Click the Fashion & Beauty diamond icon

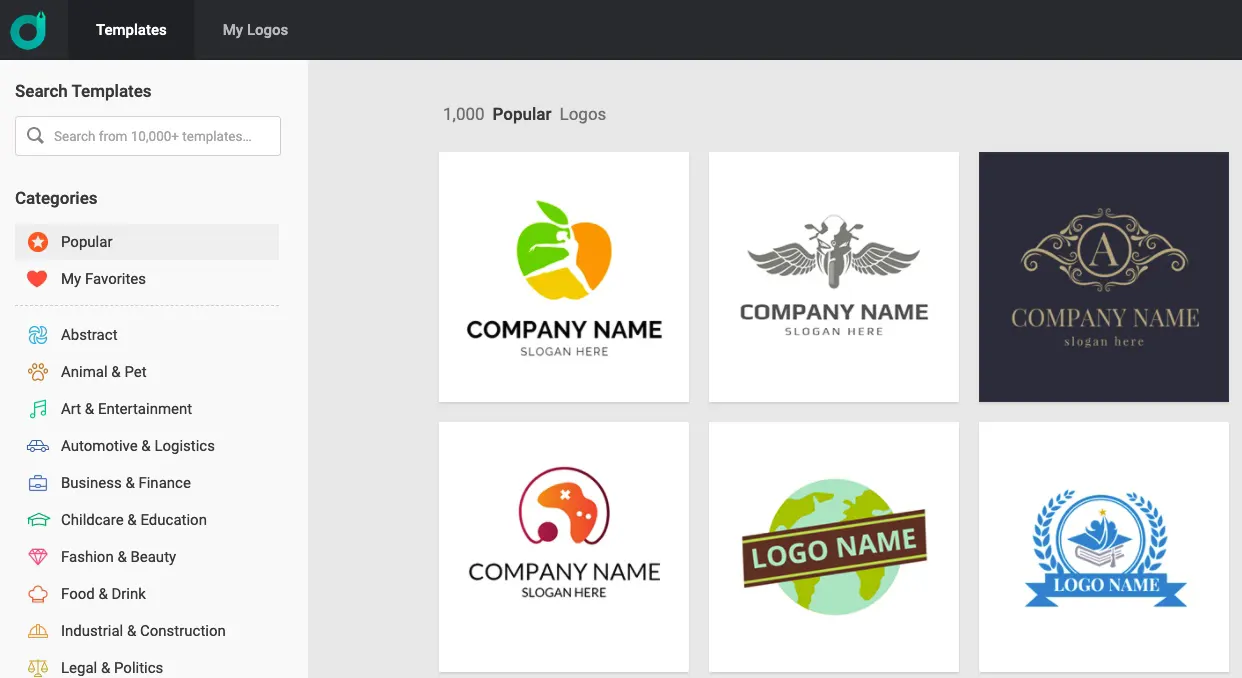38,557
